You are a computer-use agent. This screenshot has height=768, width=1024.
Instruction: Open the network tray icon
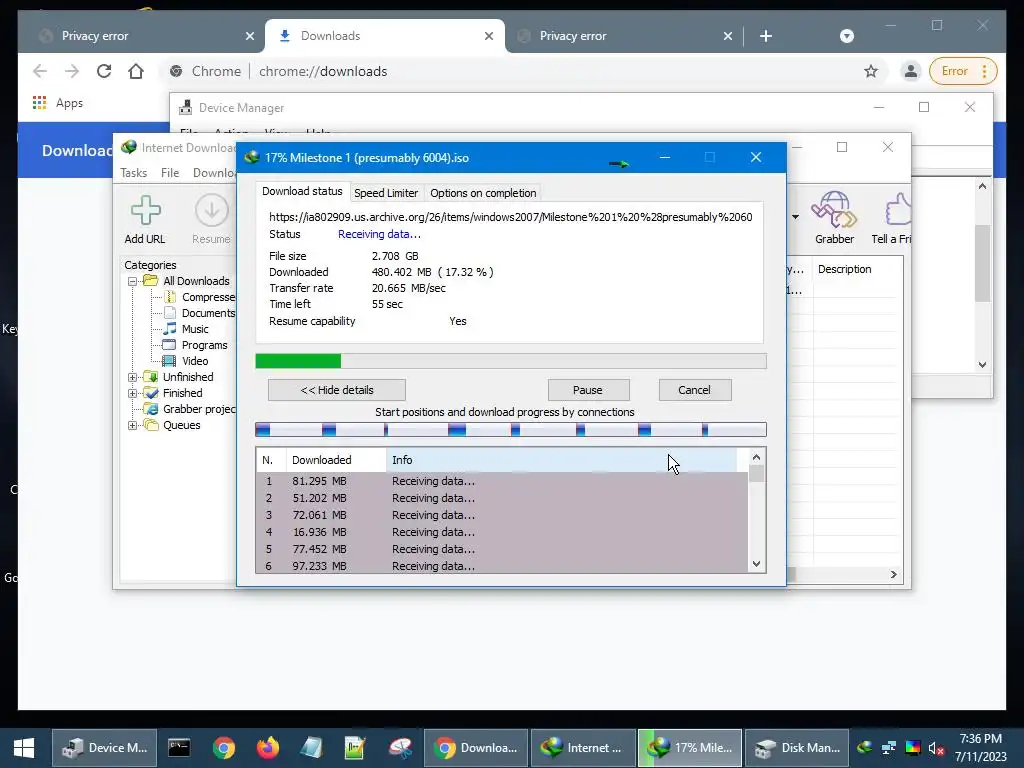pyautogui.click(x=888, y=748)
